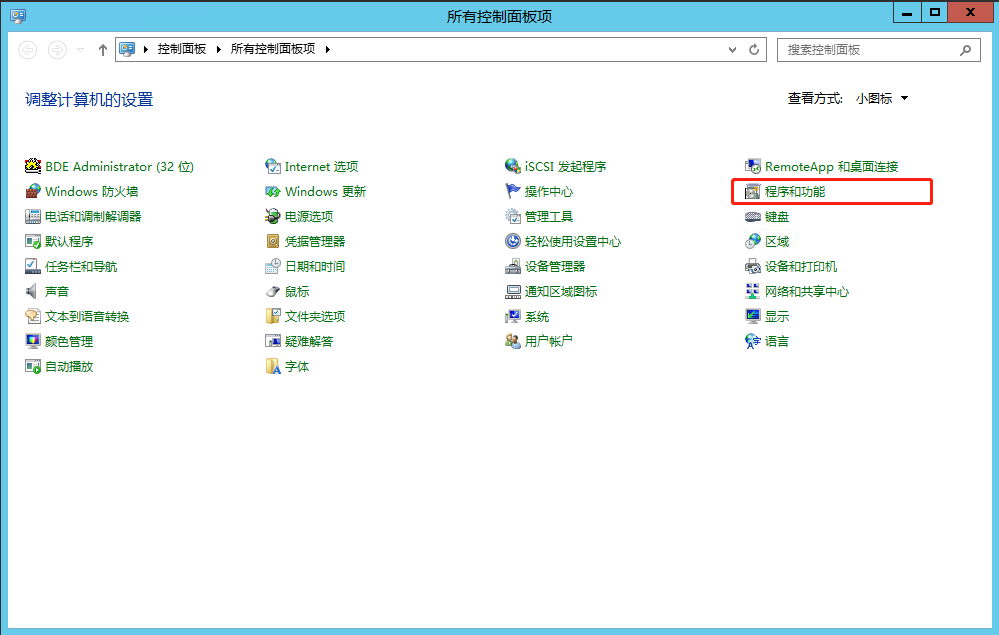The height and width of the screenshot is (635, 999).
Task: Click the 字体 folder icon
Action: click(x=273, y=367)
